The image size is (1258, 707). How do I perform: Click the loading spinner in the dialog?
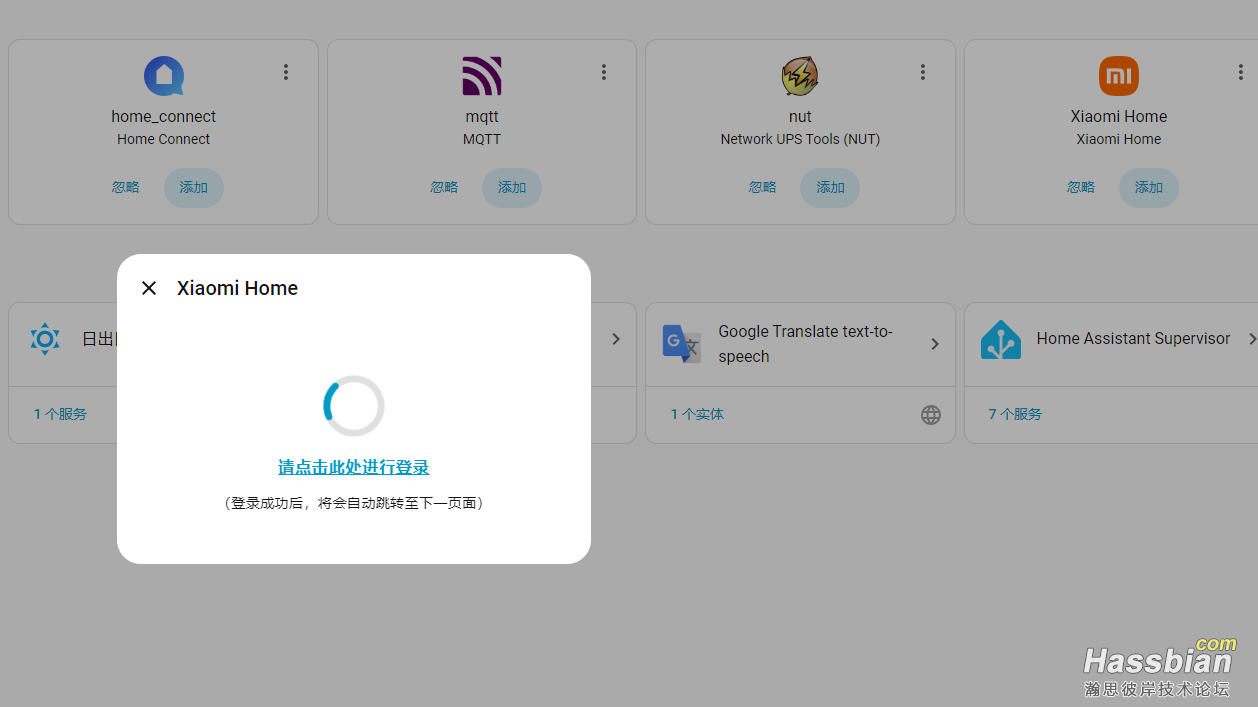tap(353, 406)
